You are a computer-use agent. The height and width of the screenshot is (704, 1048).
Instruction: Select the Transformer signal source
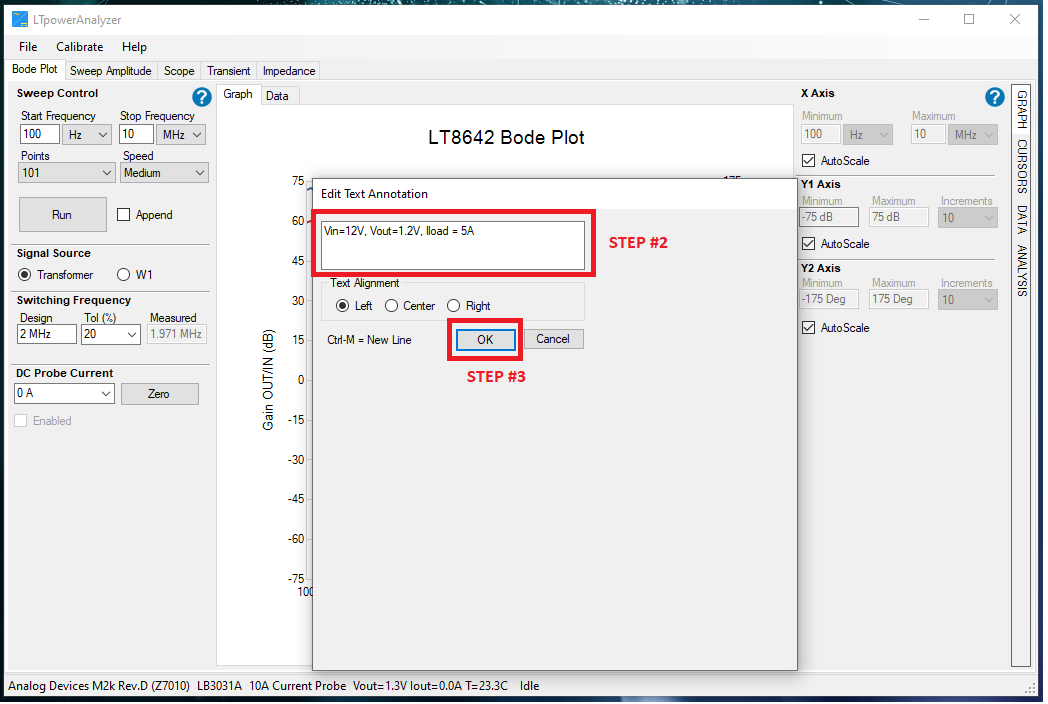[25, 275]
